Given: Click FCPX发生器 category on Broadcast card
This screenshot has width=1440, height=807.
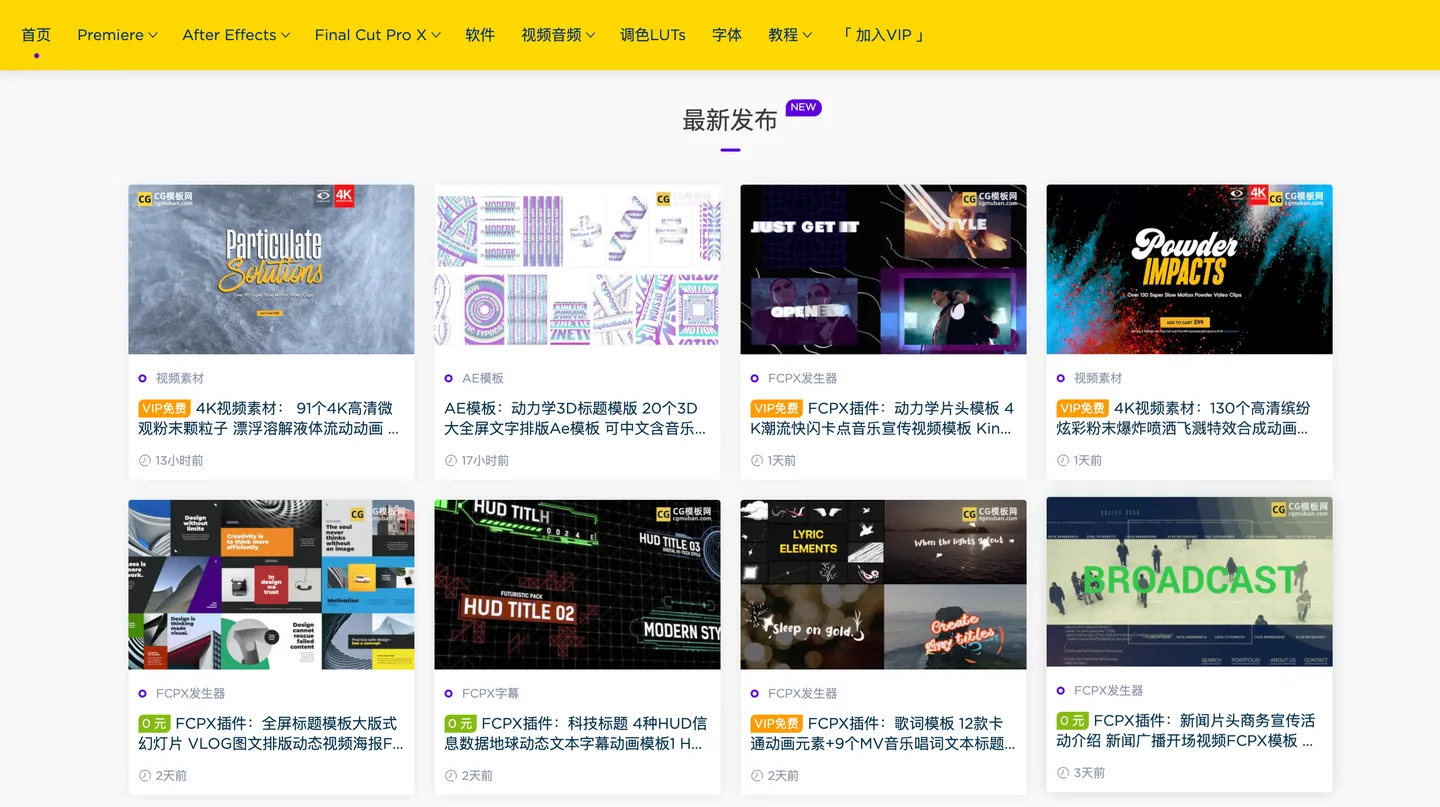Looking at the screenshot, I should click(x=1109, y=690).
